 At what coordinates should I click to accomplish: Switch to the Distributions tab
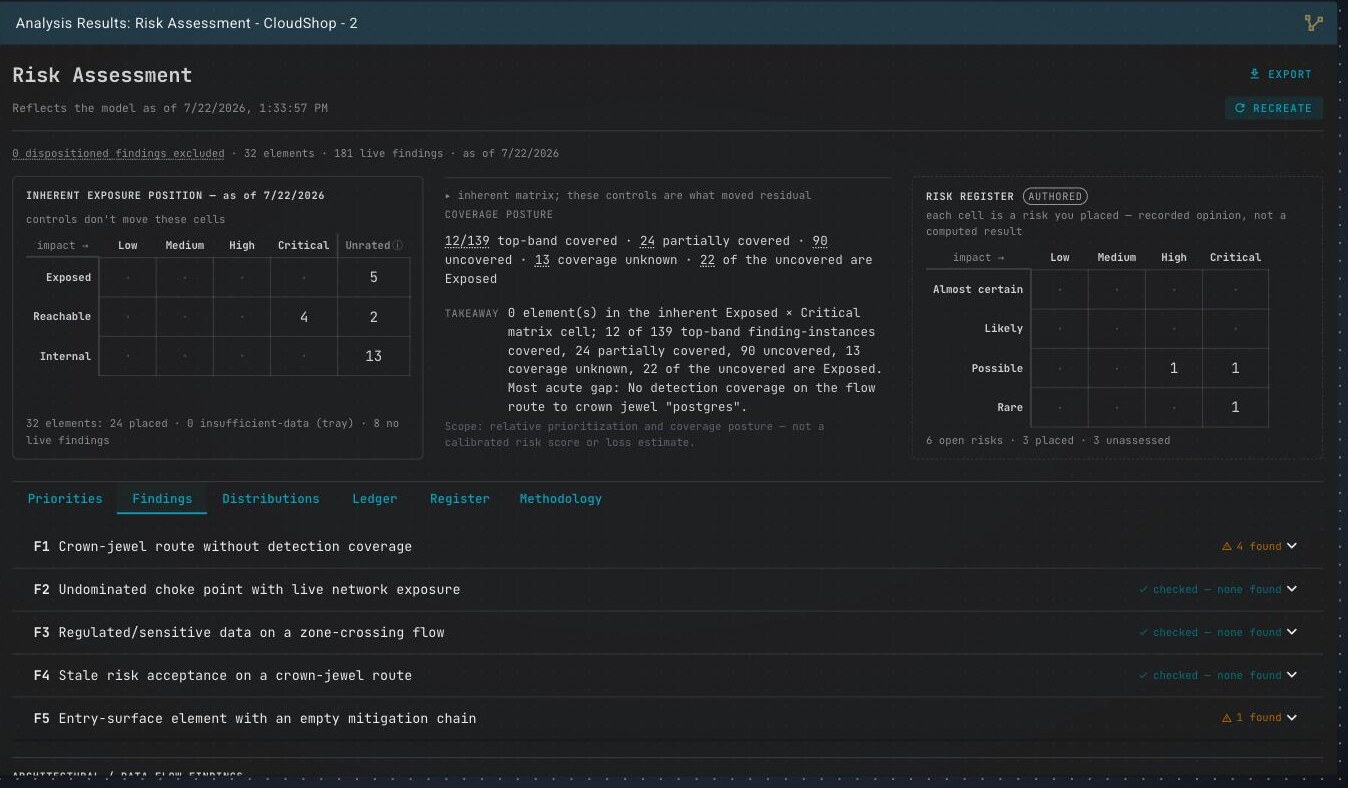(271, 499)
